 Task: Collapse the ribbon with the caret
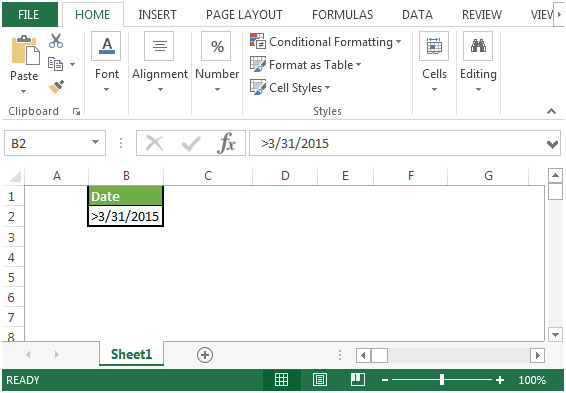[x=551, y=111]
